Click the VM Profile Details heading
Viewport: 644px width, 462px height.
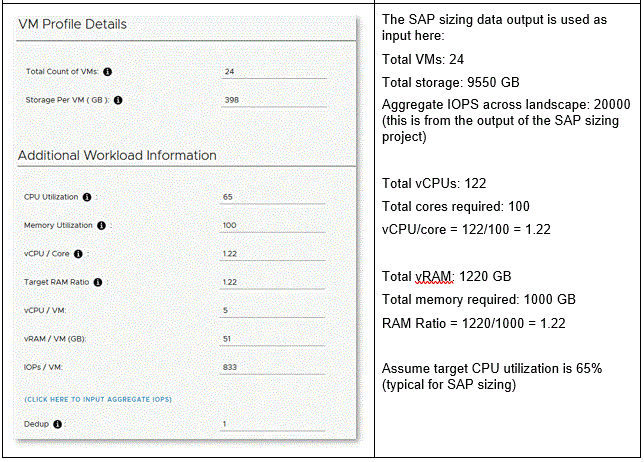pos(73,24)
